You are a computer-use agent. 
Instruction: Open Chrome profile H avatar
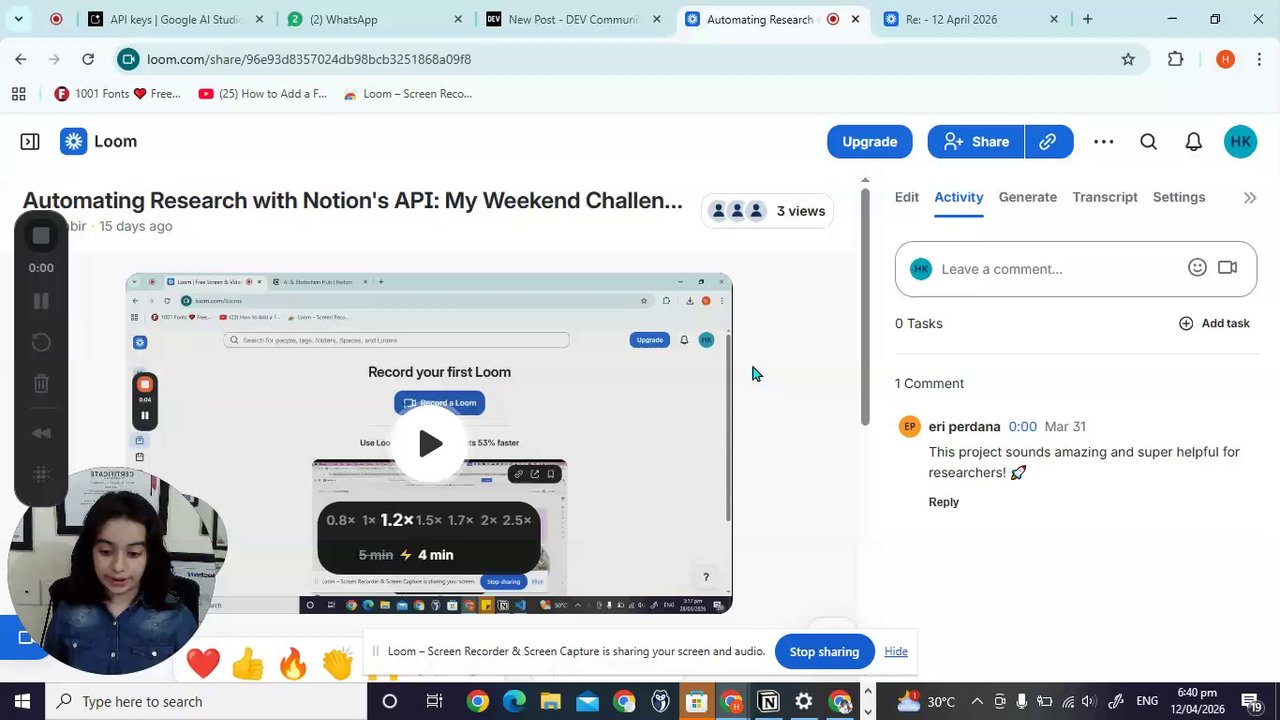[1225, 59]
